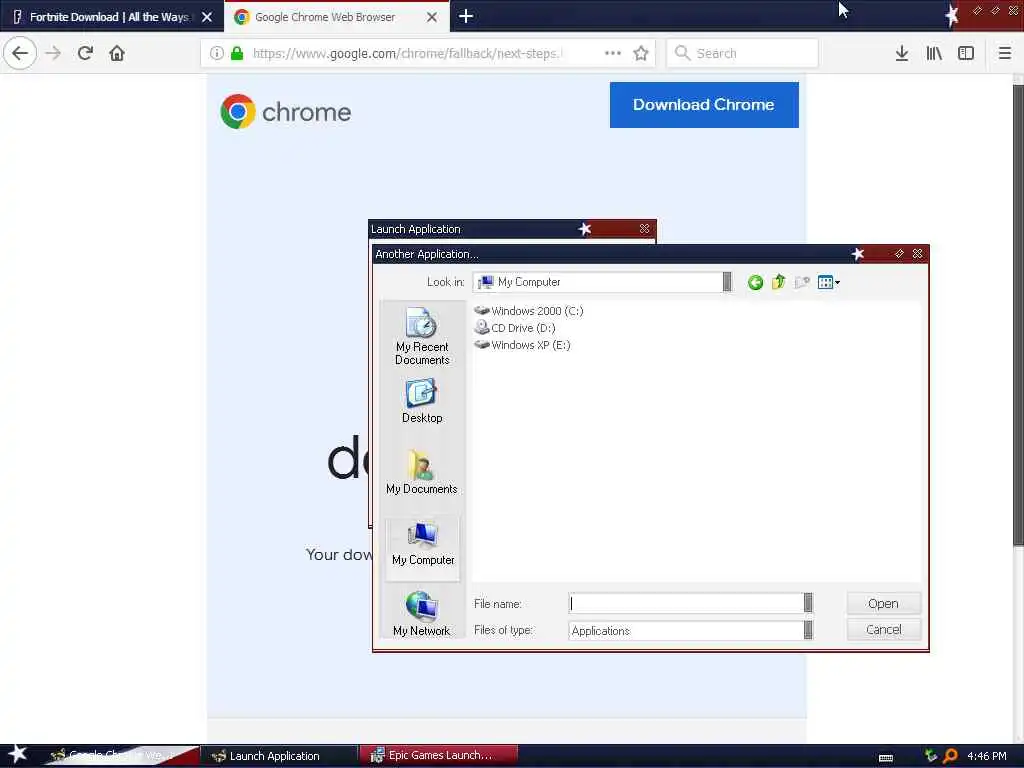Open the Firefox hamburger menu
The image size is (1024, 768).
[1004, 53]
